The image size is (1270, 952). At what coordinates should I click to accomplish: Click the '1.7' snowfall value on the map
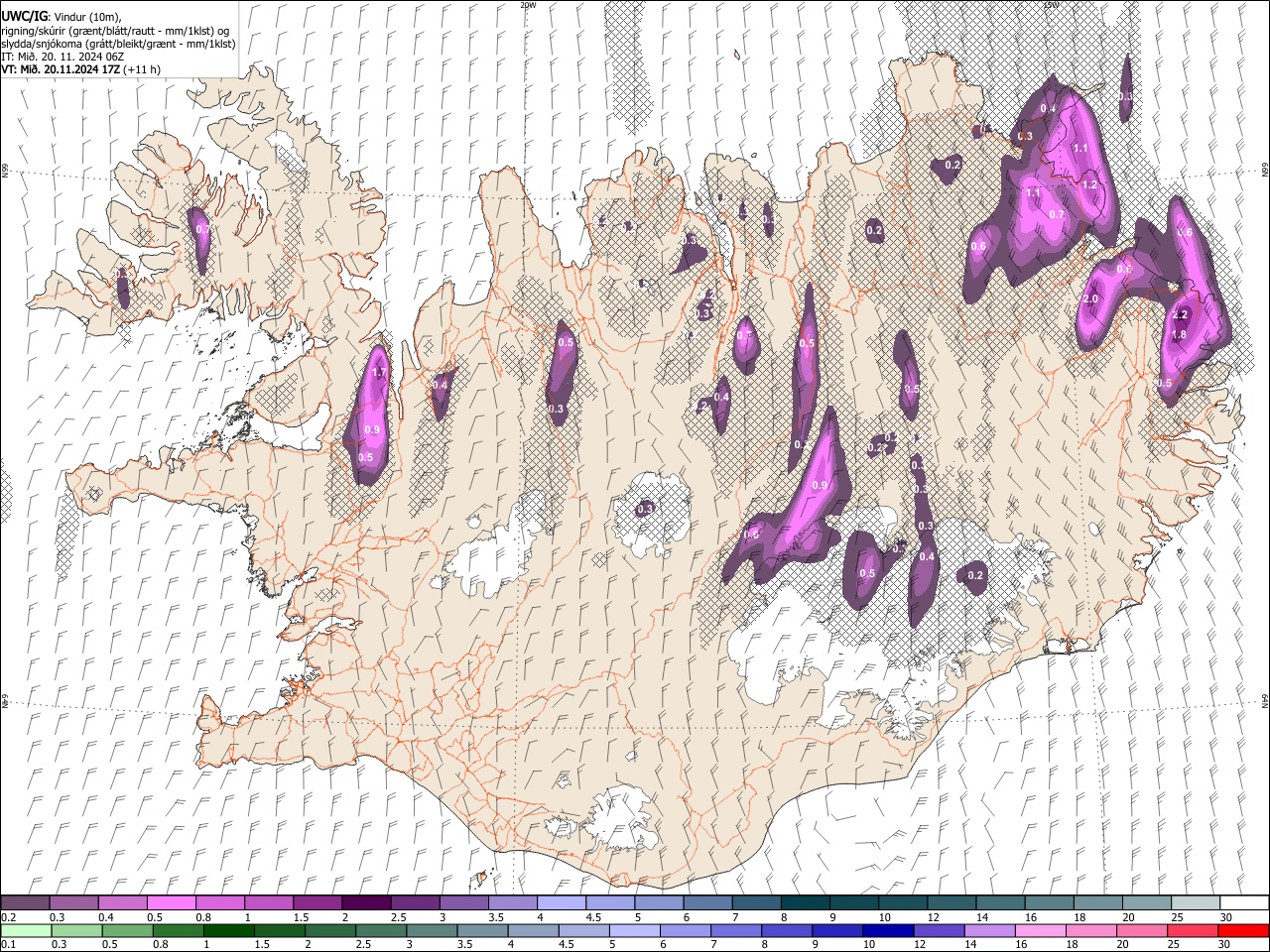tap(378, 373)
